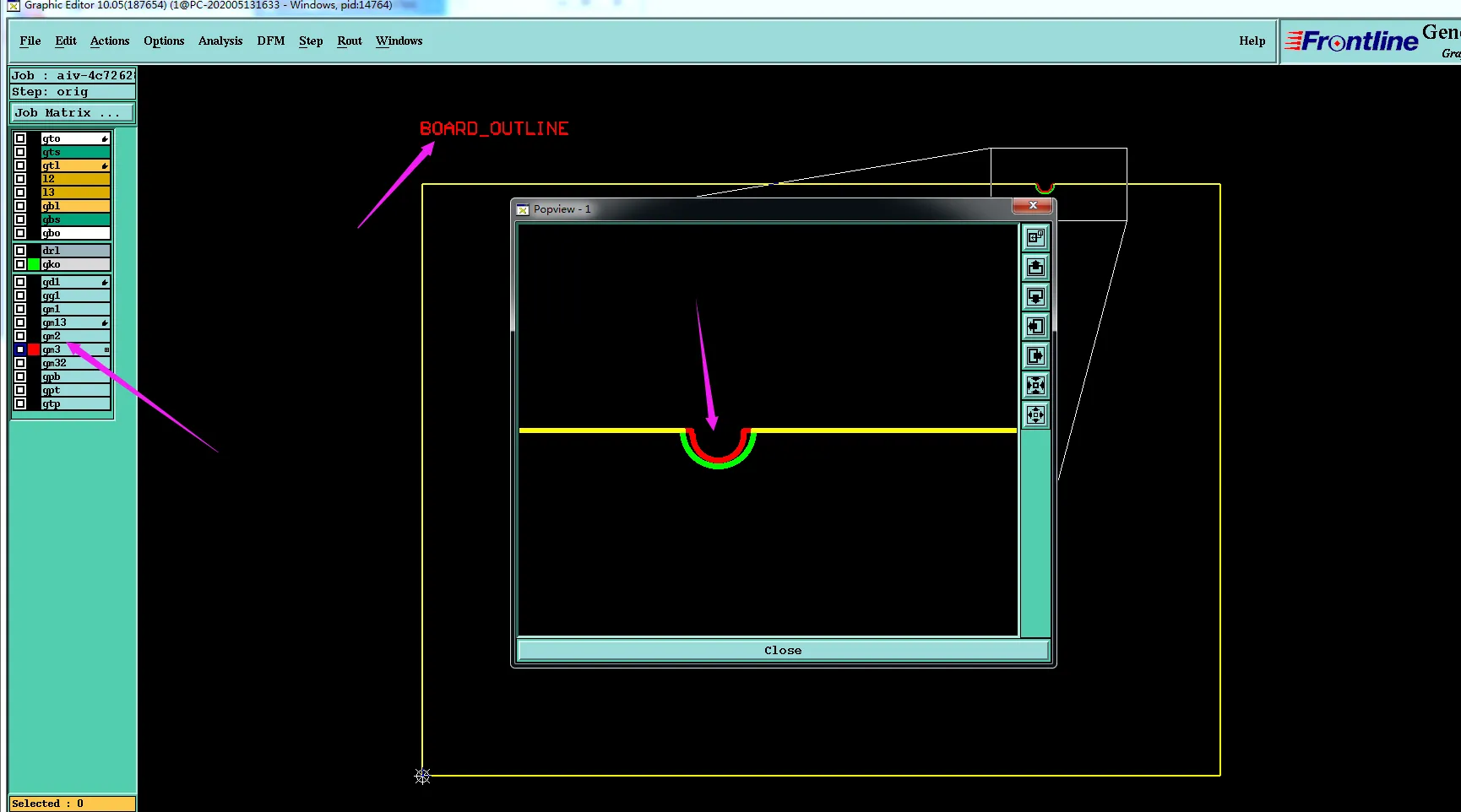This screenshot has height=812, width=1461.
Task: Toggle display of the gto layer
Action: click(20, 138)
